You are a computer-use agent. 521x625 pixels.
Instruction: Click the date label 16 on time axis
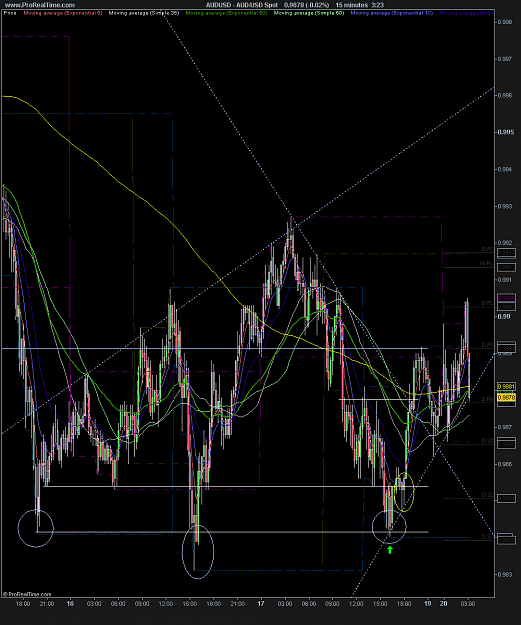[70, 603]
